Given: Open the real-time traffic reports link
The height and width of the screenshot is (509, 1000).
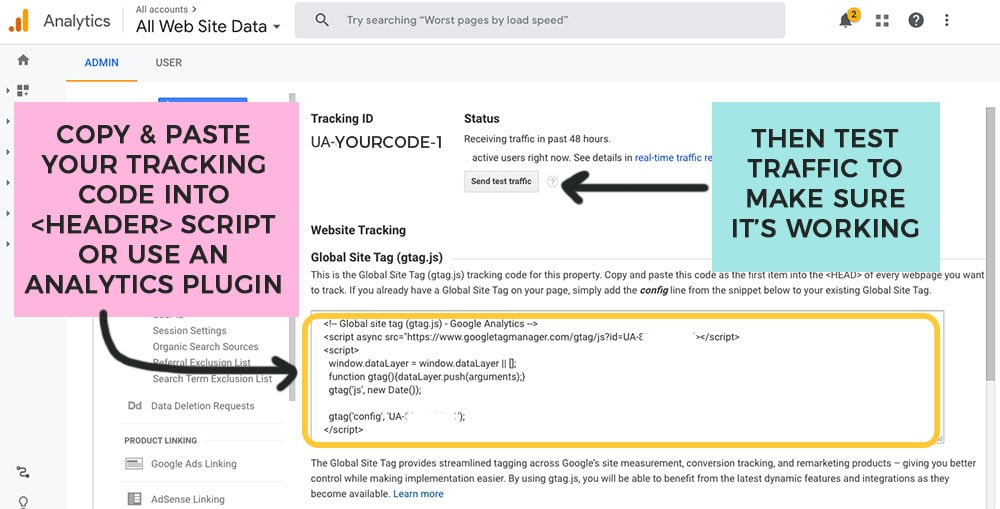Looking at the screenshot, I should [673, 158].
